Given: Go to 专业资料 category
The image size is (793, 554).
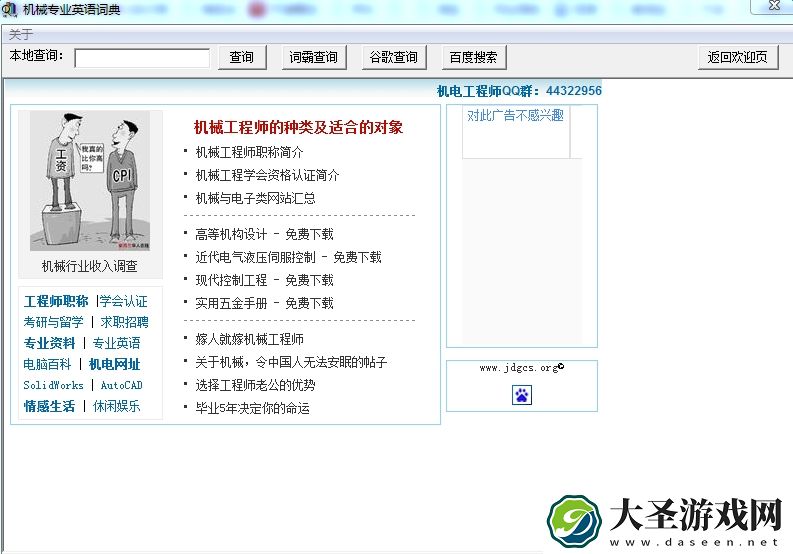Looking at the screenshot, I should tap(49, 344).
